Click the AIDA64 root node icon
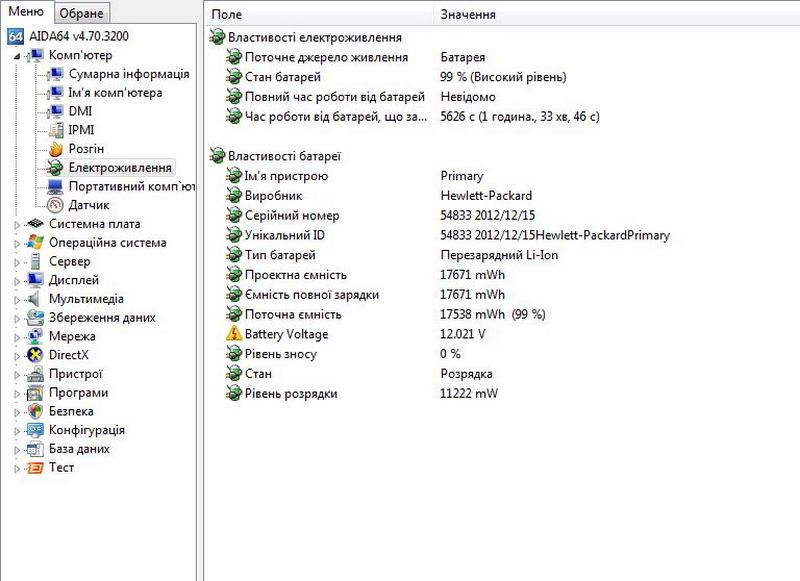Screen dimensions: 800x581 pyautogui.click(x=15, y=36)
